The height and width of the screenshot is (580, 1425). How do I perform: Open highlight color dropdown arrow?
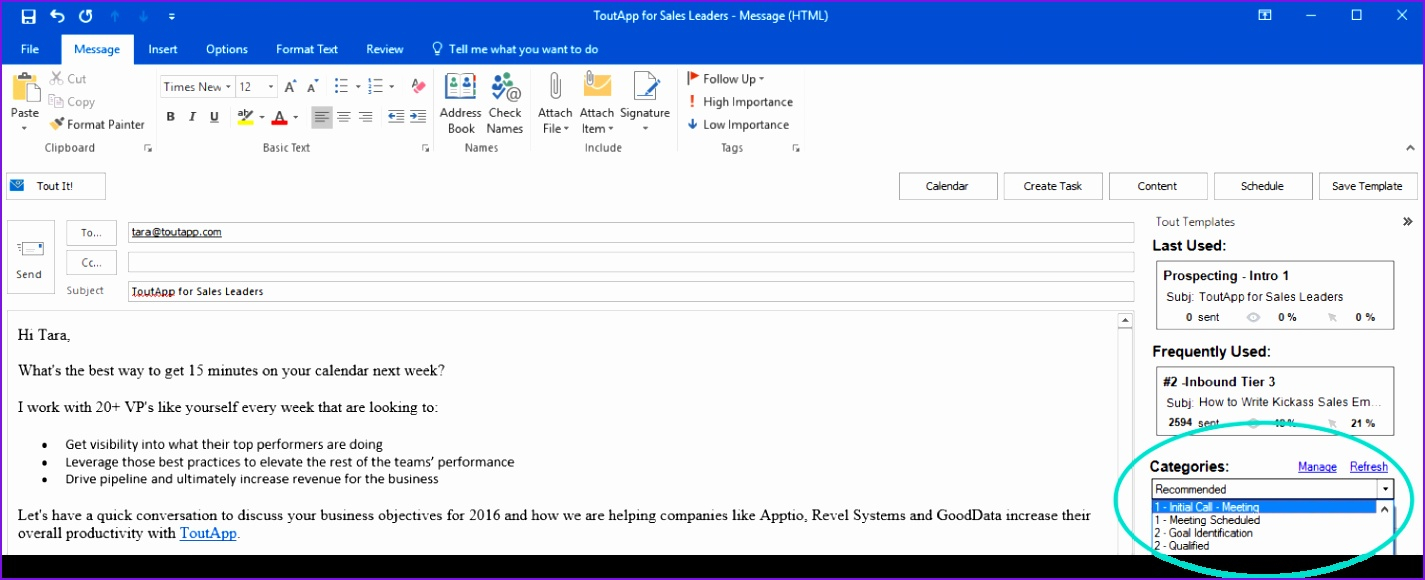[261, 117]
